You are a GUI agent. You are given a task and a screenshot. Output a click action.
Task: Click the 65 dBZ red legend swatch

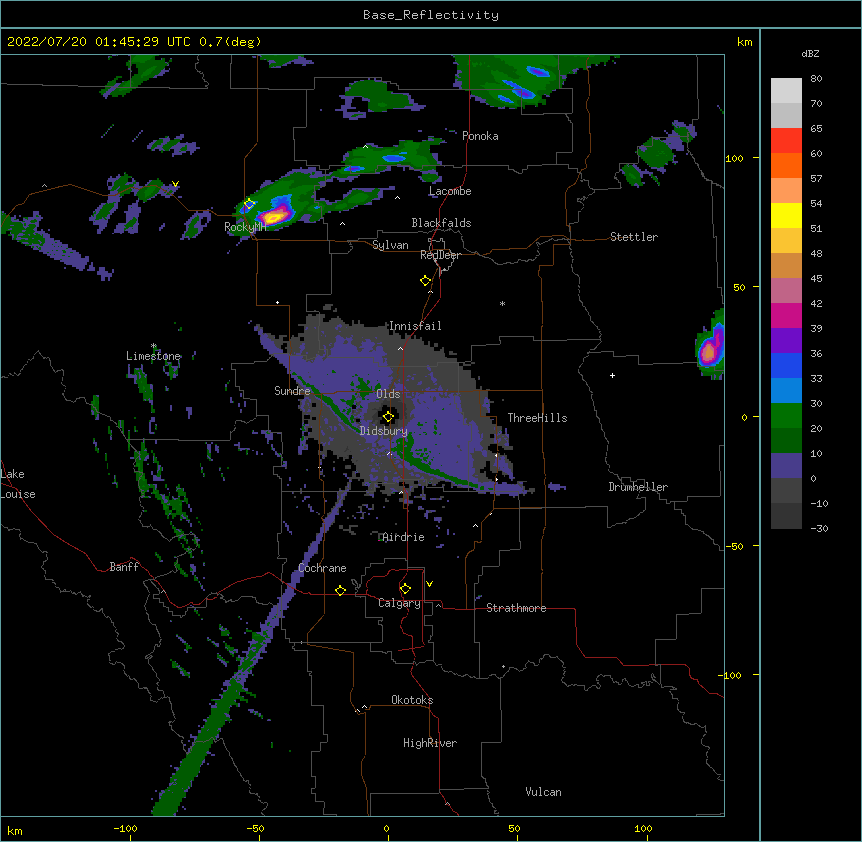pyautogui.click(x=786, y=141)
